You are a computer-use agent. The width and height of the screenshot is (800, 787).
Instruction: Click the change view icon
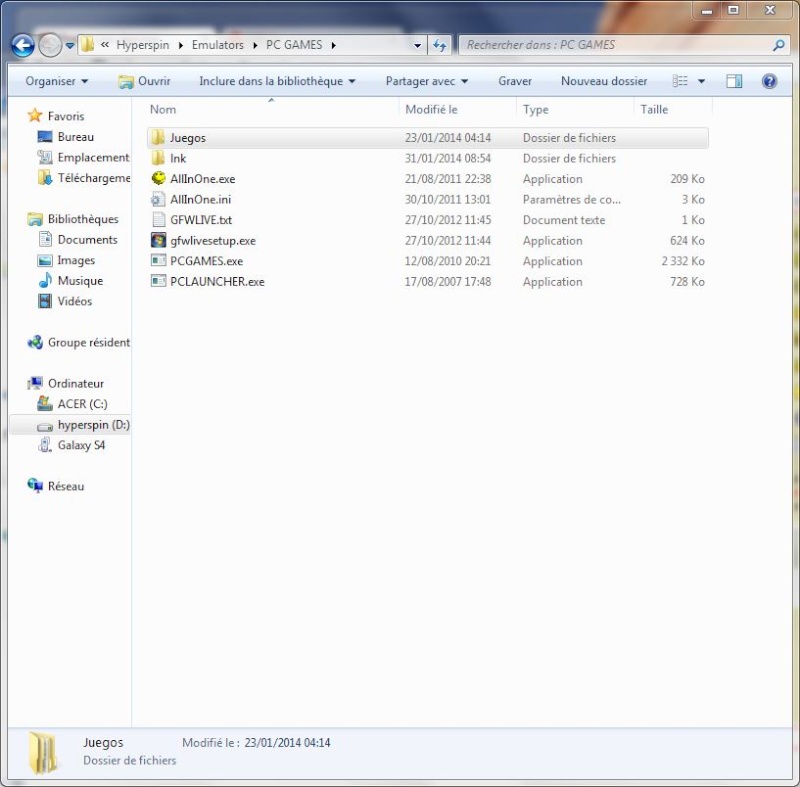coord(680,81)
